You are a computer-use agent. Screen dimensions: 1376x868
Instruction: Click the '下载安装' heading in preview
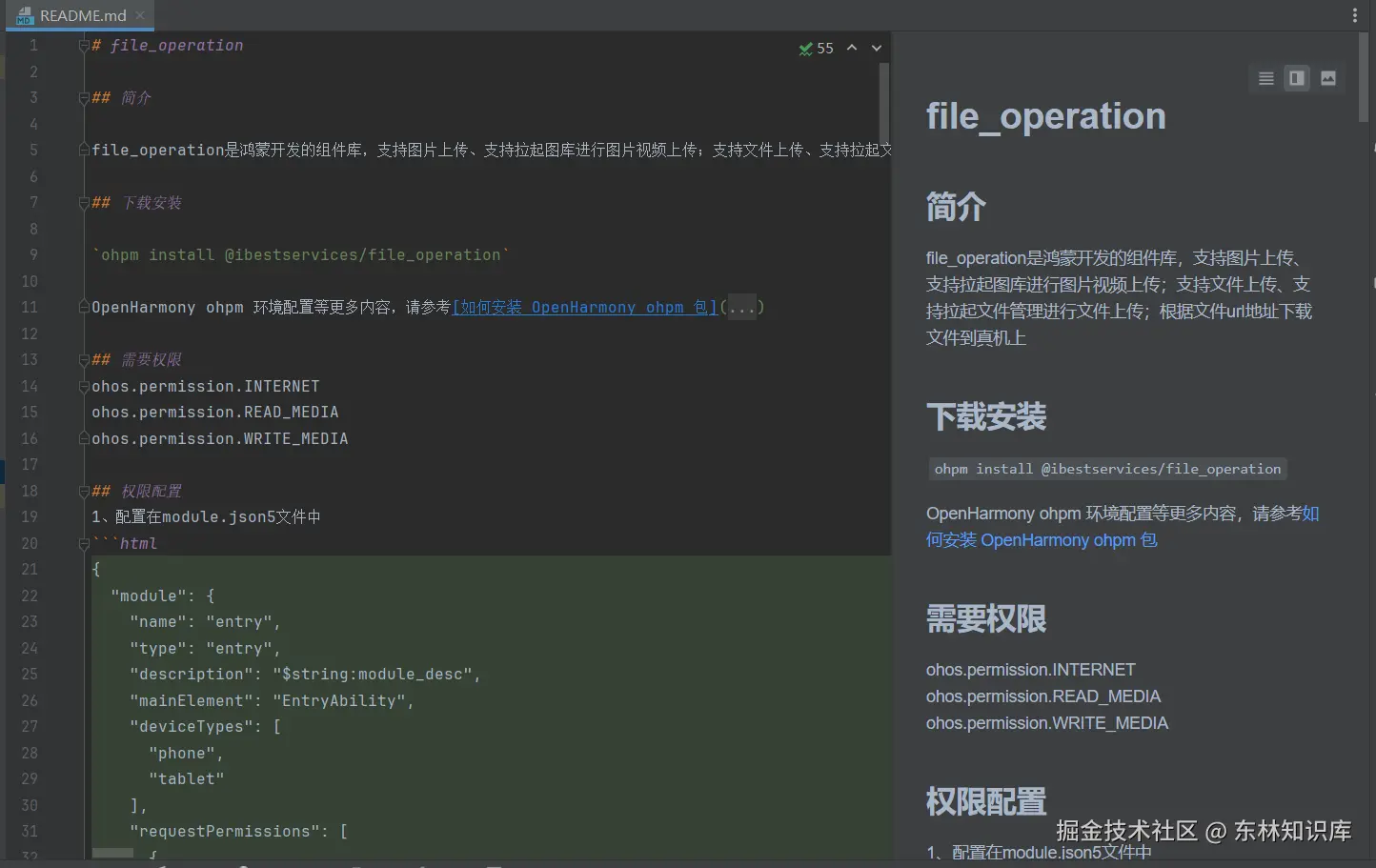click(986, 416)
